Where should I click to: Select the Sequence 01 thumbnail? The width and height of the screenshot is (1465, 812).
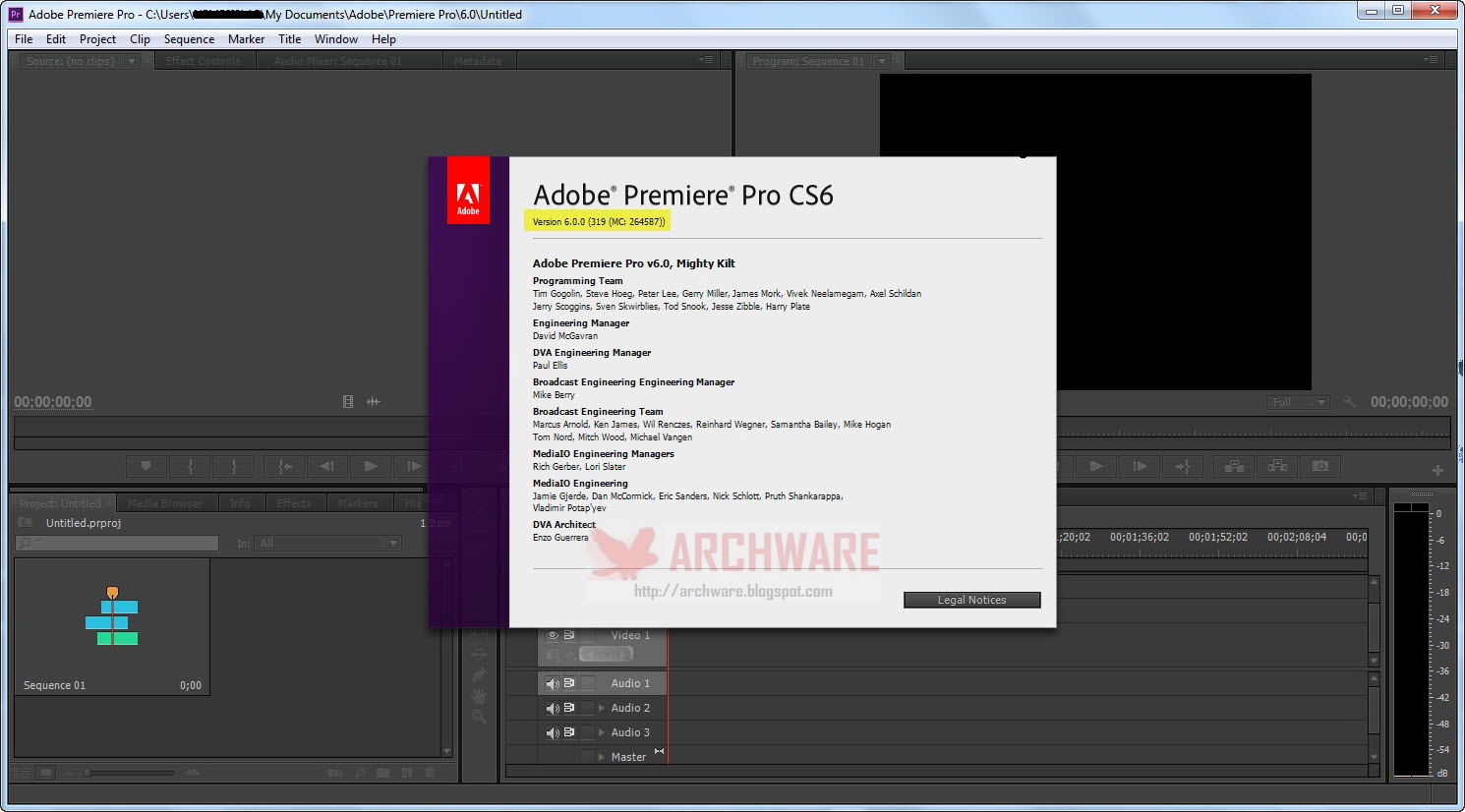pos(112,627)
